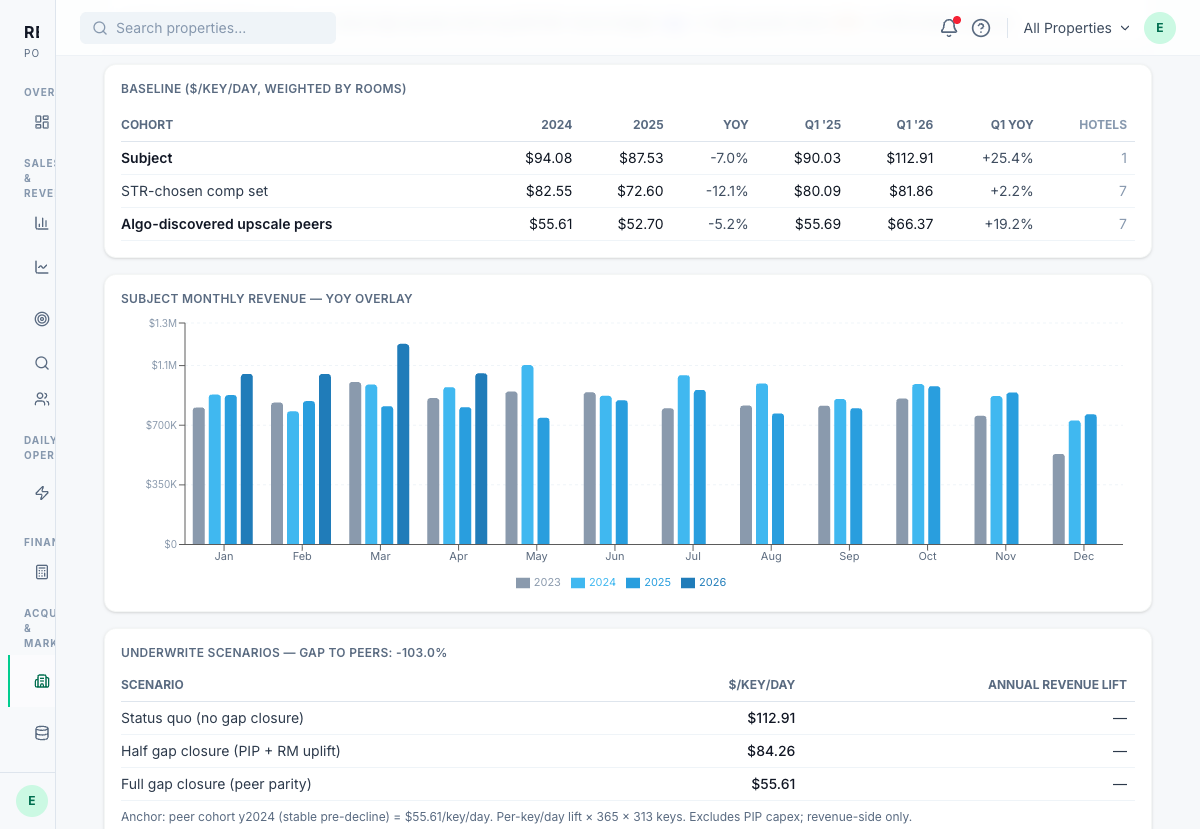The width and height of the screenshot is (1200, 829).
Task: Open the user avatar E in header
Action: pyautogui.click(x=1160, y=28)
